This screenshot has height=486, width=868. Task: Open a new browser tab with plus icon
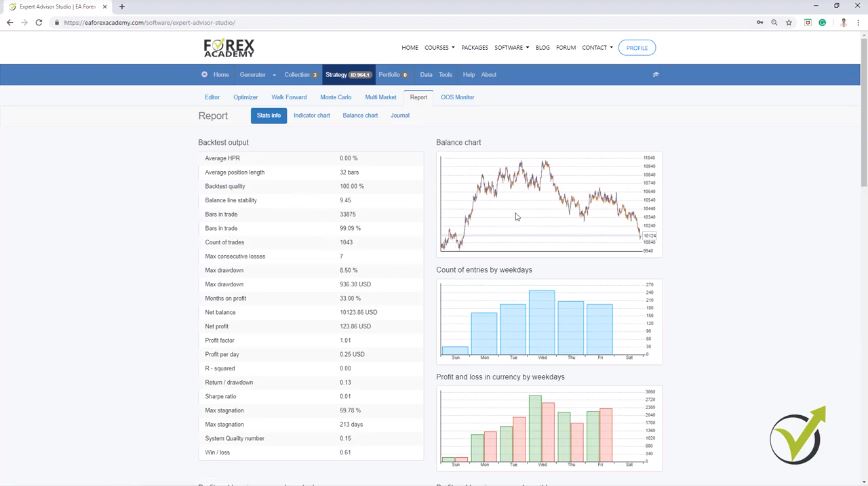pos(122,6)
